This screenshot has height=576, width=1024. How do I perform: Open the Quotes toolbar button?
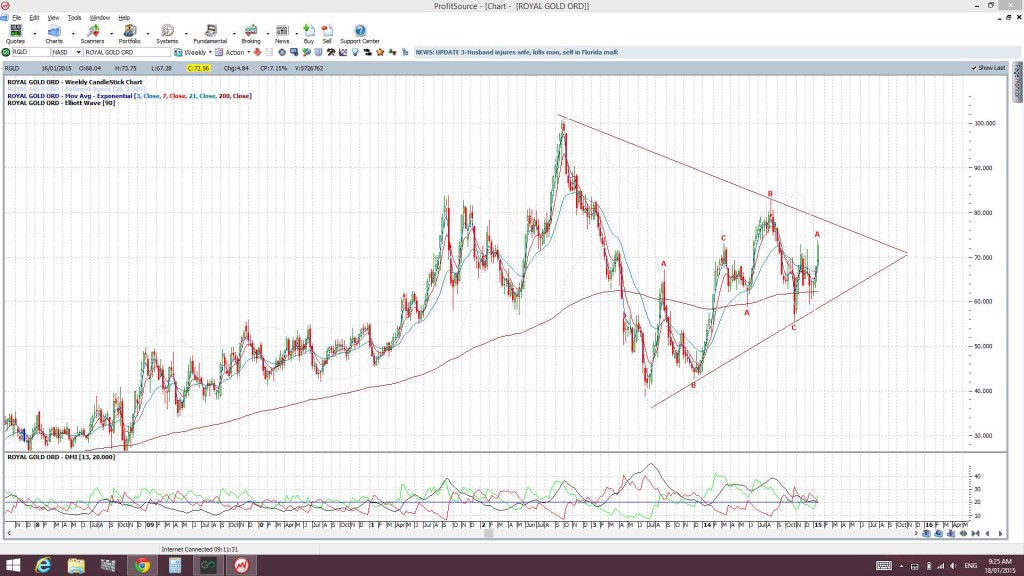coord(15,34)
